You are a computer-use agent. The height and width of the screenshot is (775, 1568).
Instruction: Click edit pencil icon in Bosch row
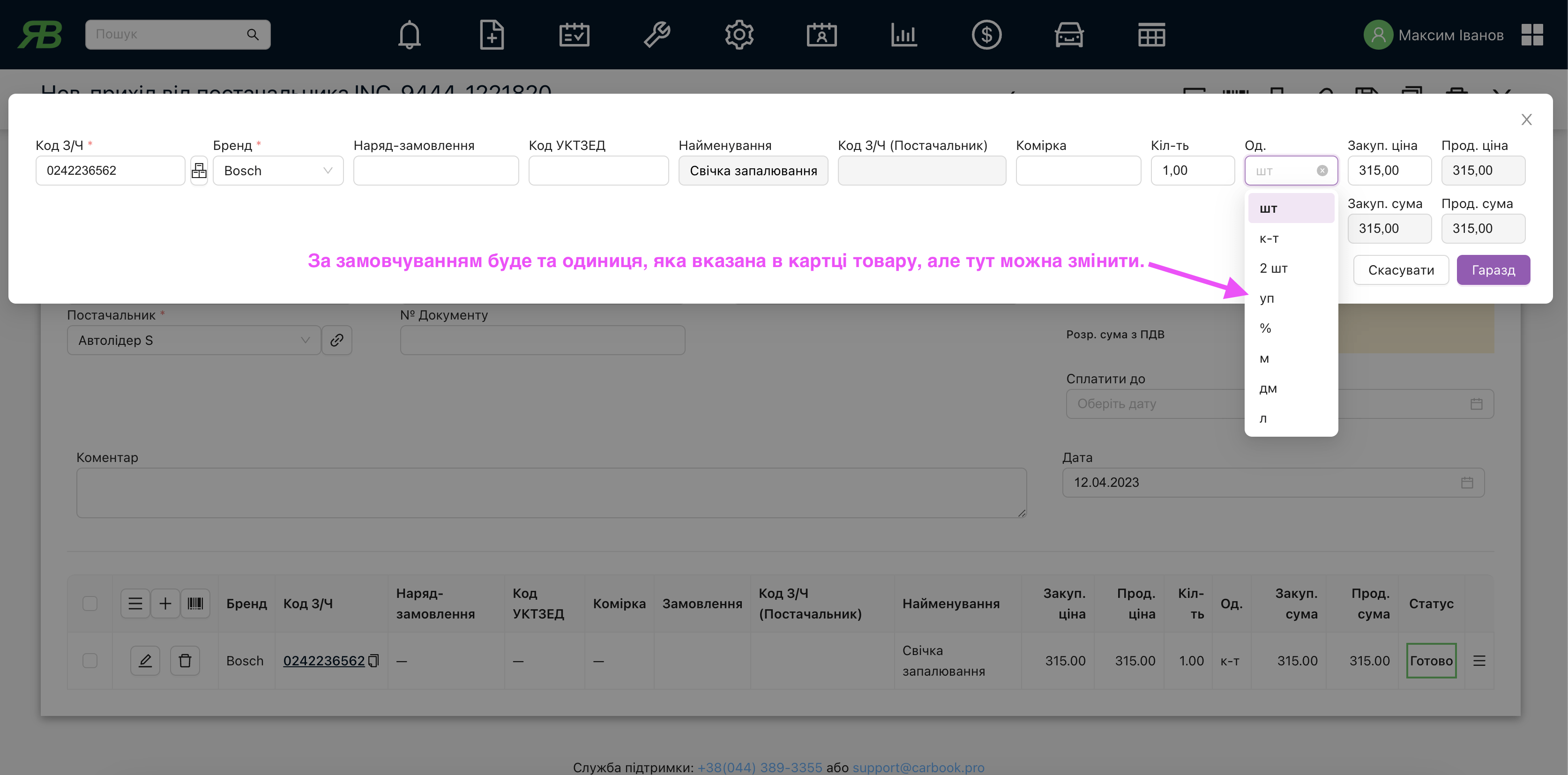145,661
